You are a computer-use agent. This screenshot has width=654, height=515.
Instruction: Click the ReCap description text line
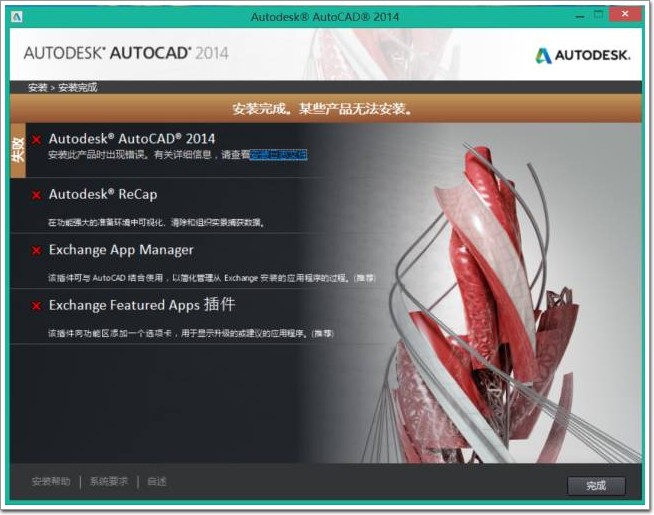[x=156, y=223]
